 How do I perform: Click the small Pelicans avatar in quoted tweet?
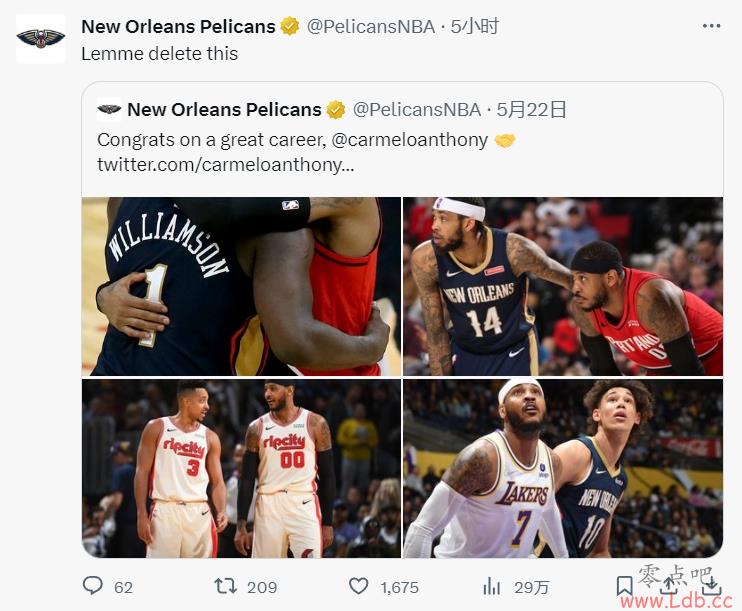tap(109, 110)
